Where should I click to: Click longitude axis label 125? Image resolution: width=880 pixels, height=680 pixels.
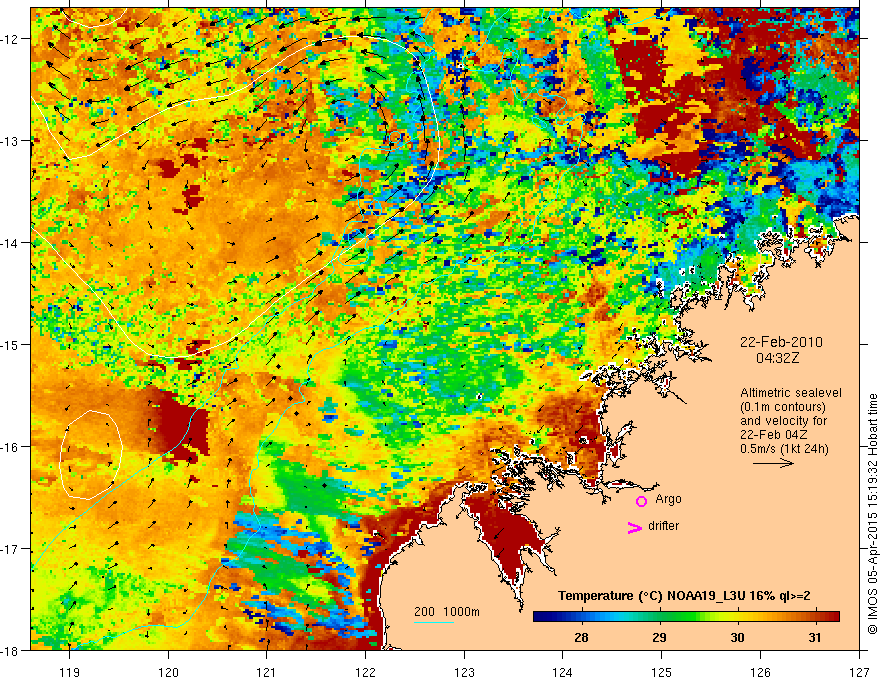[662, 672]
